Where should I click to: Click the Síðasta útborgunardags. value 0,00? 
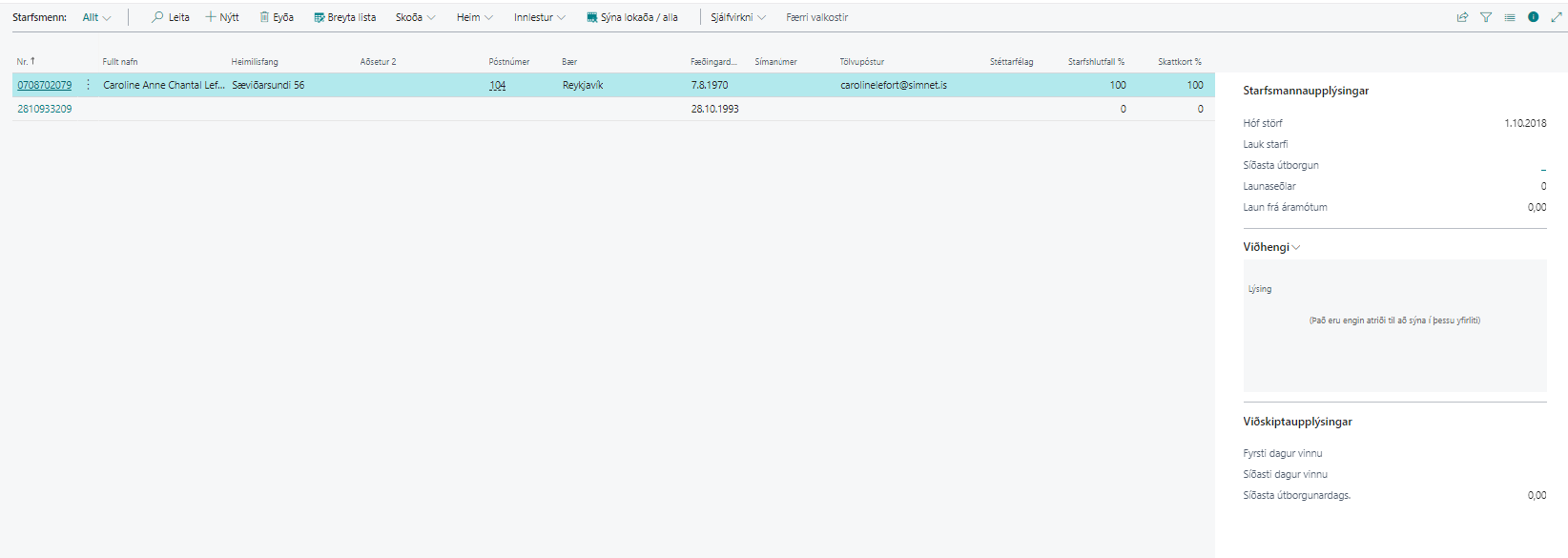[x=1537, y=495]
